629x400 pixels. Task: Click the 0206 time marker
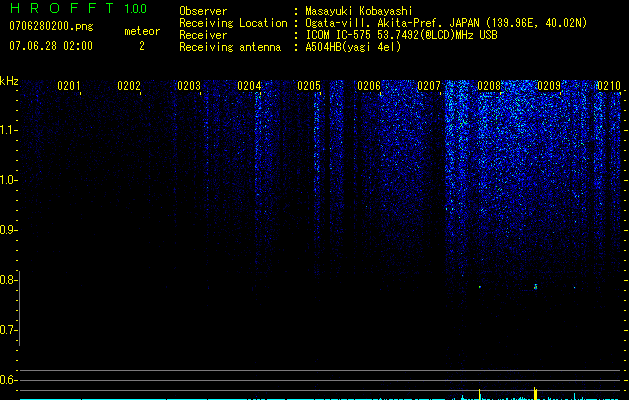coord(369,86)
